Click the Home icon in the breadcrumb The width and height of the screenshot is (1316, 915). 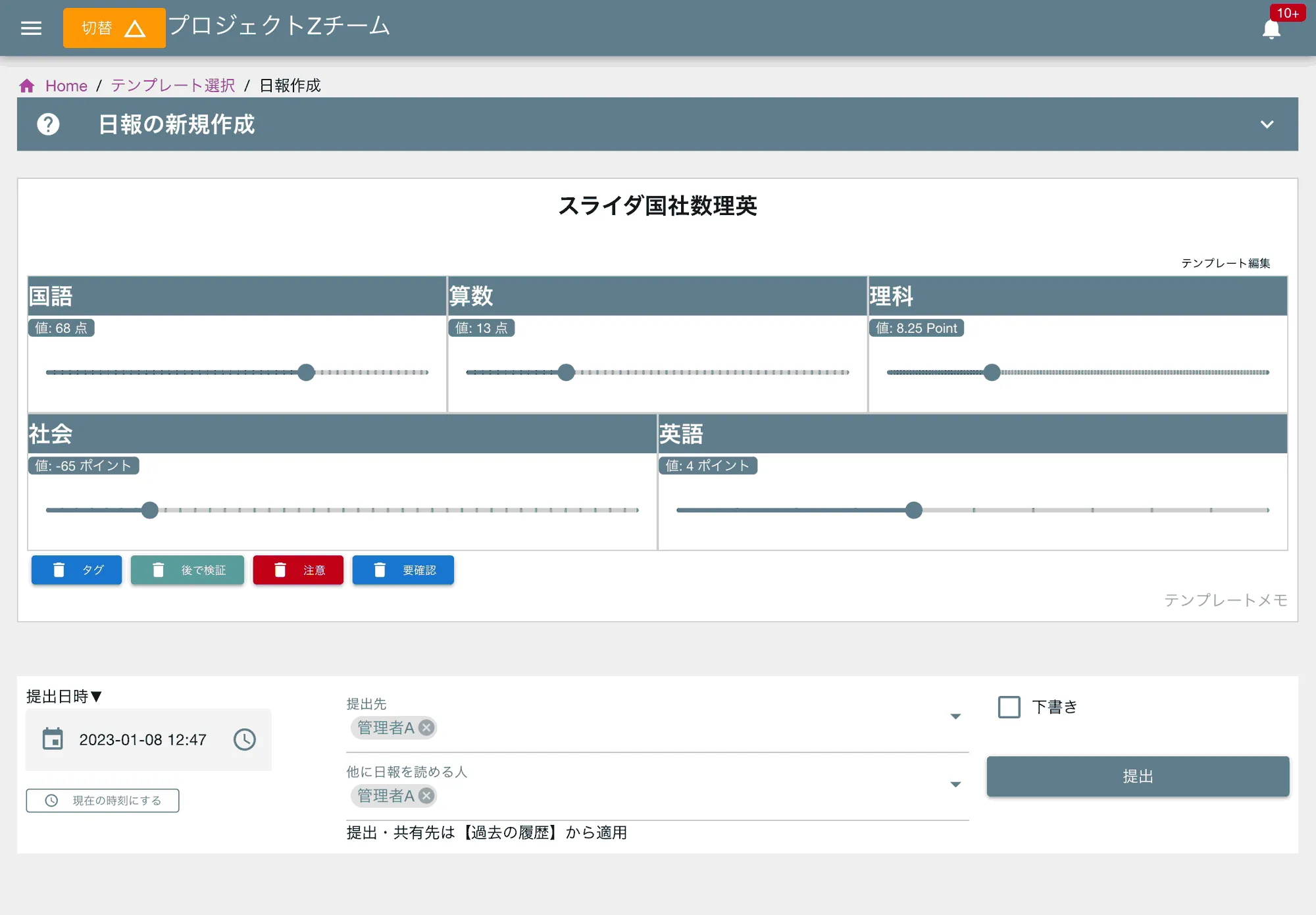point(27,85)
